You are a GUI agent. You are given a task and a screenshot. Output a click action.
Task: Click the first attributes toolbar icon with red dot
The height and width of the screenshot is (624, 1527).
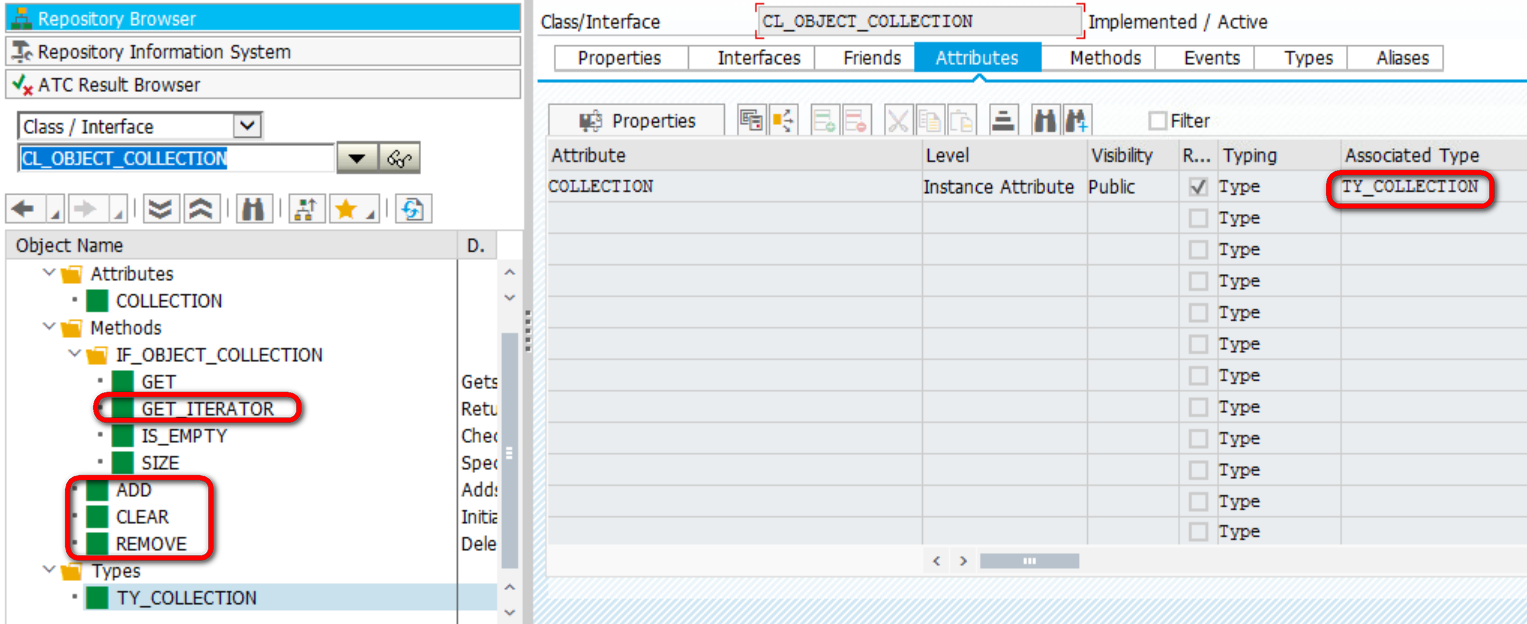pyautogui.click(x=752, y=121)
